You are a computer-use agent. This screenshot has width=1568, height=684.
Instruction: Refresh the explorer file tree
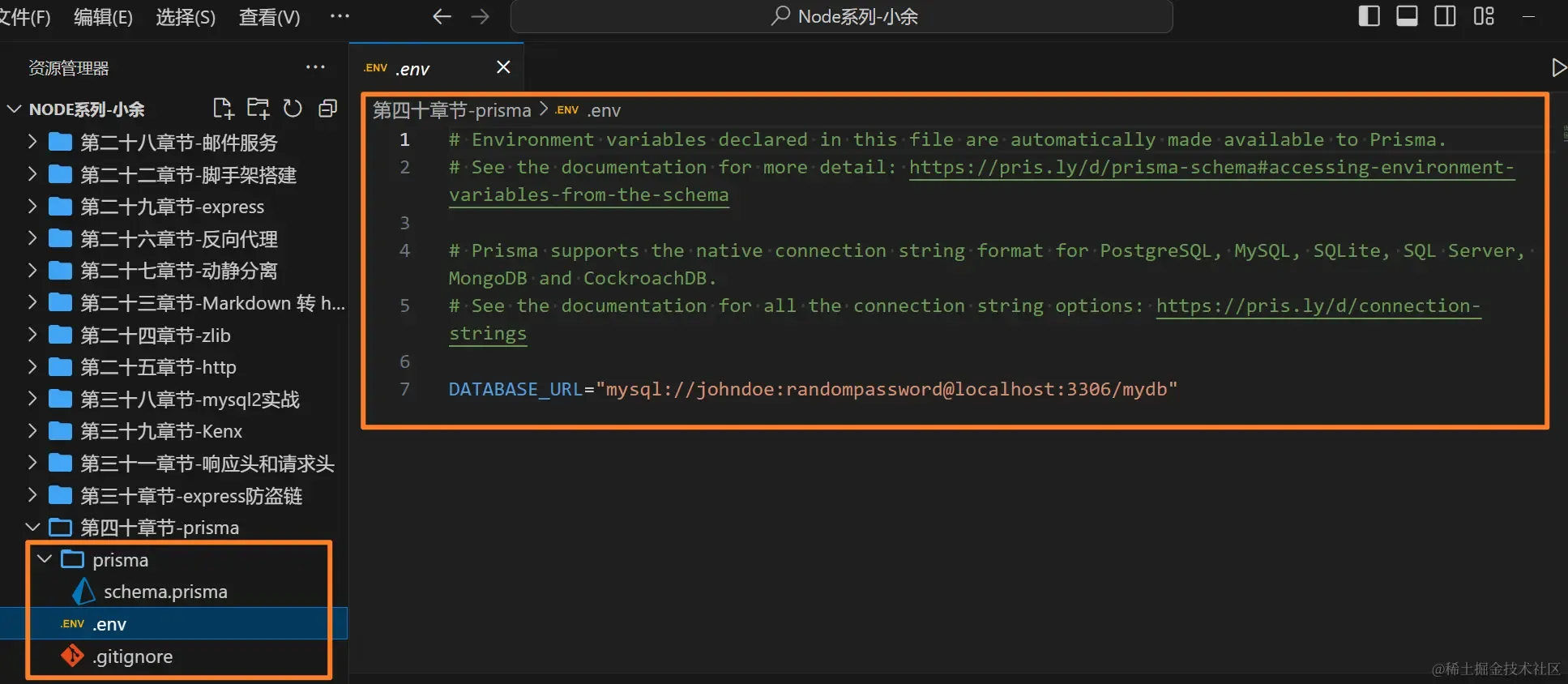tap(293, 109)
